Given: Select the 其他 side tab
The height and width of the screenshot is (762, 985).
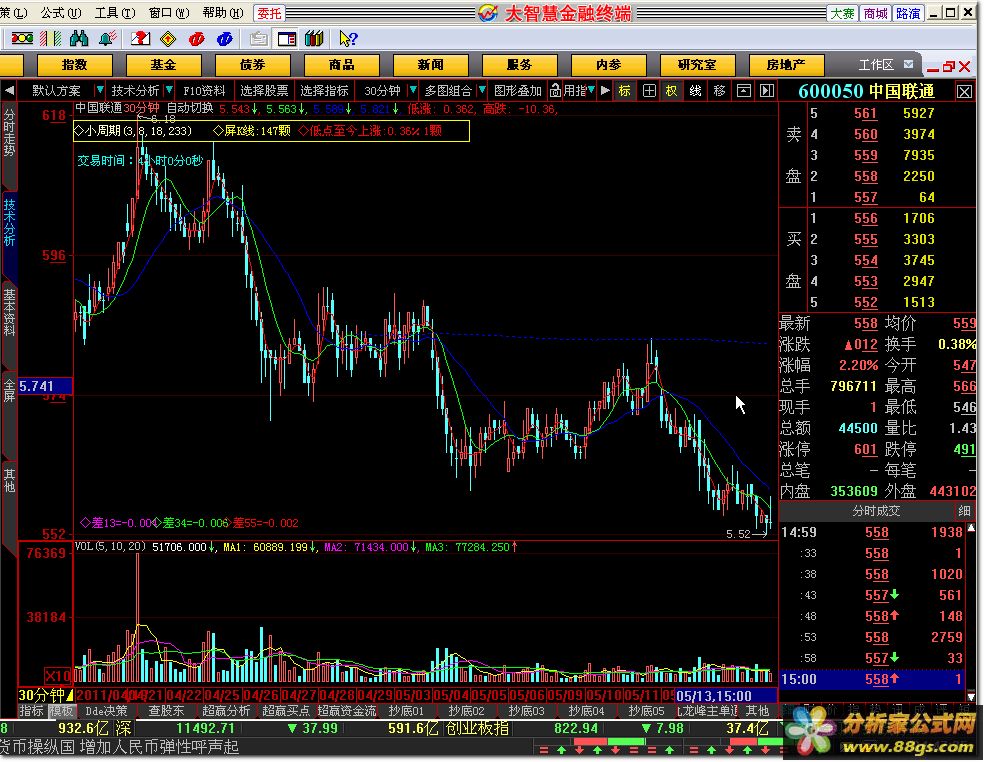Looking at the screenshot, I should point(9,479).
